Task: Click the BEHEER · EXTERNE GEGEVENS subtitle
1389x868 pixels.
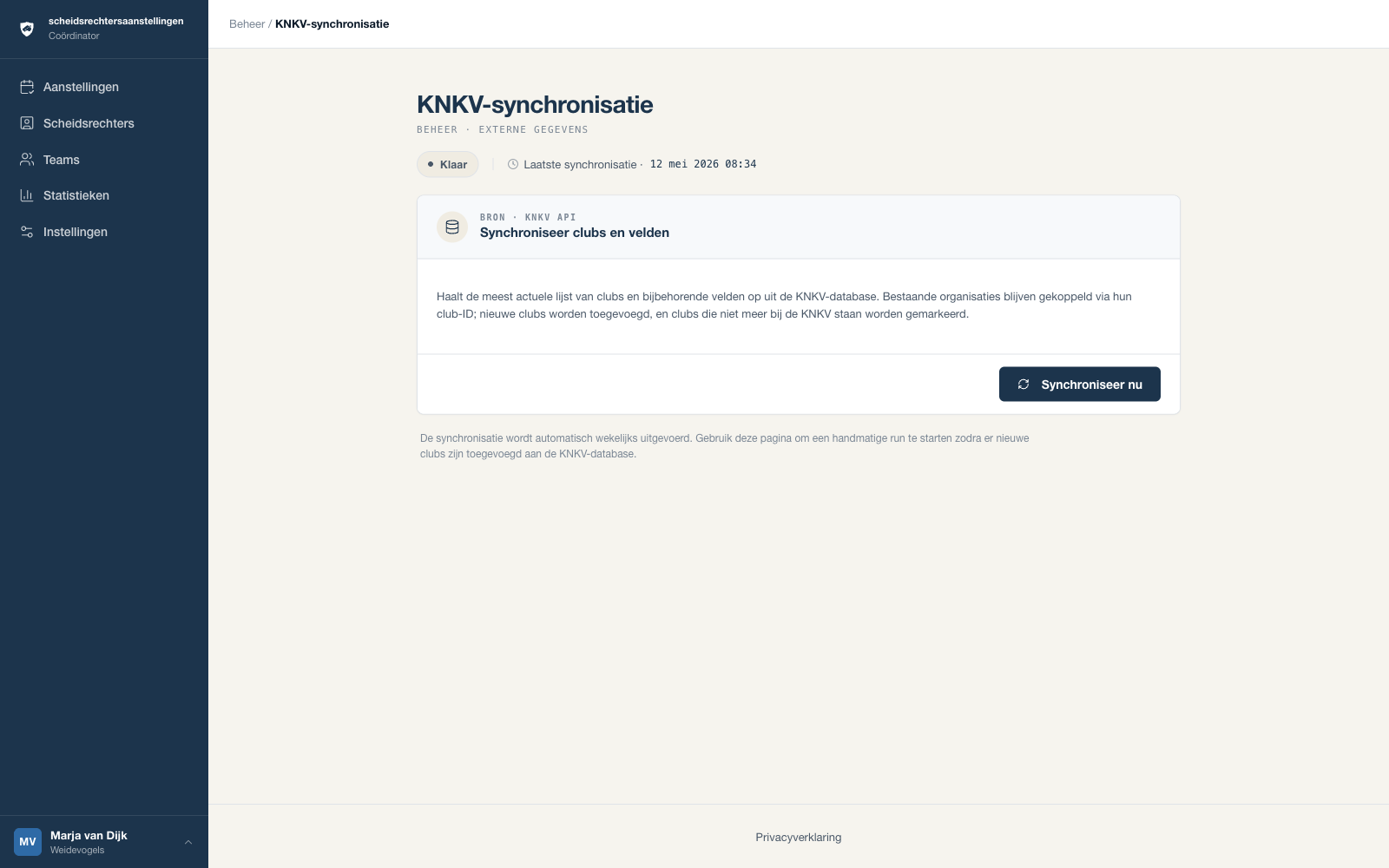Action: click(503, 129)
